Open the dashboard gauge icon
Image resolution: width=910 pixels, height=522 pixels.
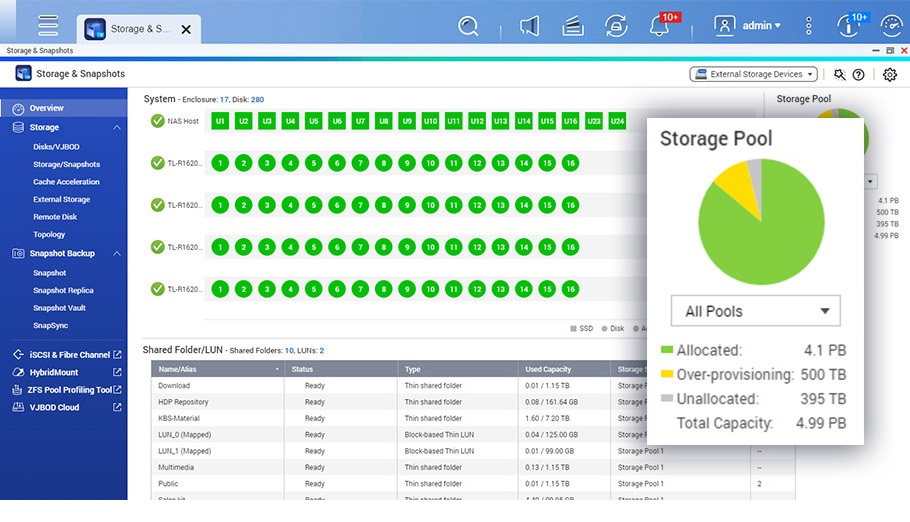[x=891, y=26]
